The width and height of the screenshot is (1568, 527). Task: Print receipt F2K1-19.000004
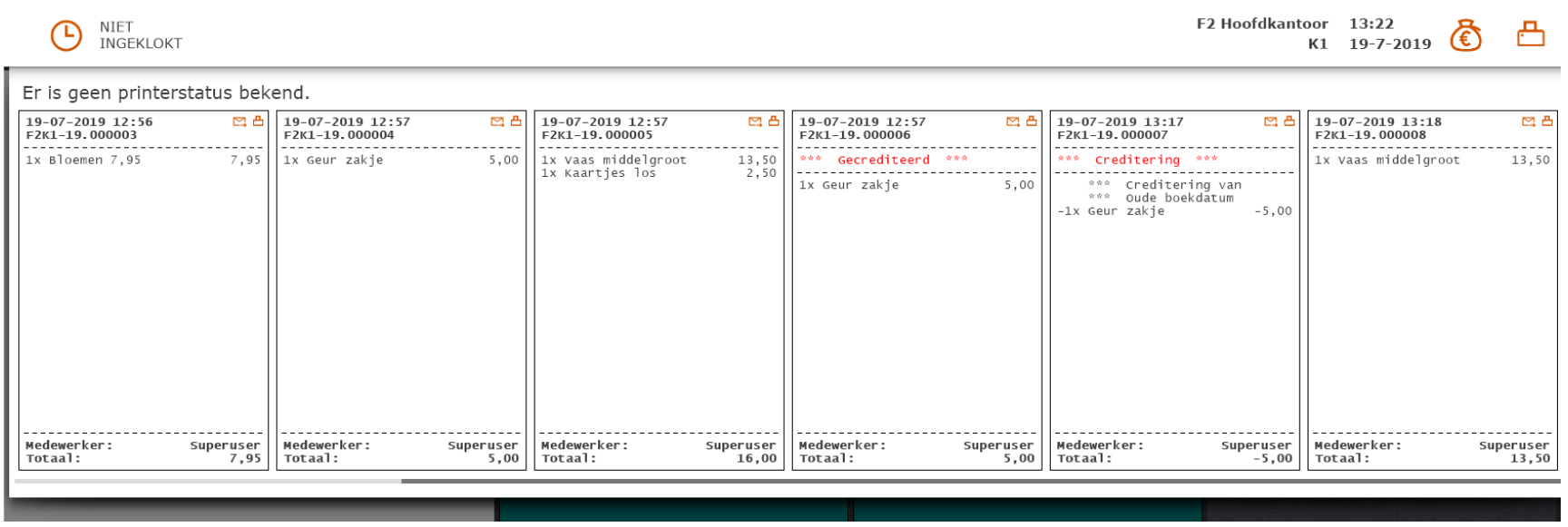[x=515, y=122]
